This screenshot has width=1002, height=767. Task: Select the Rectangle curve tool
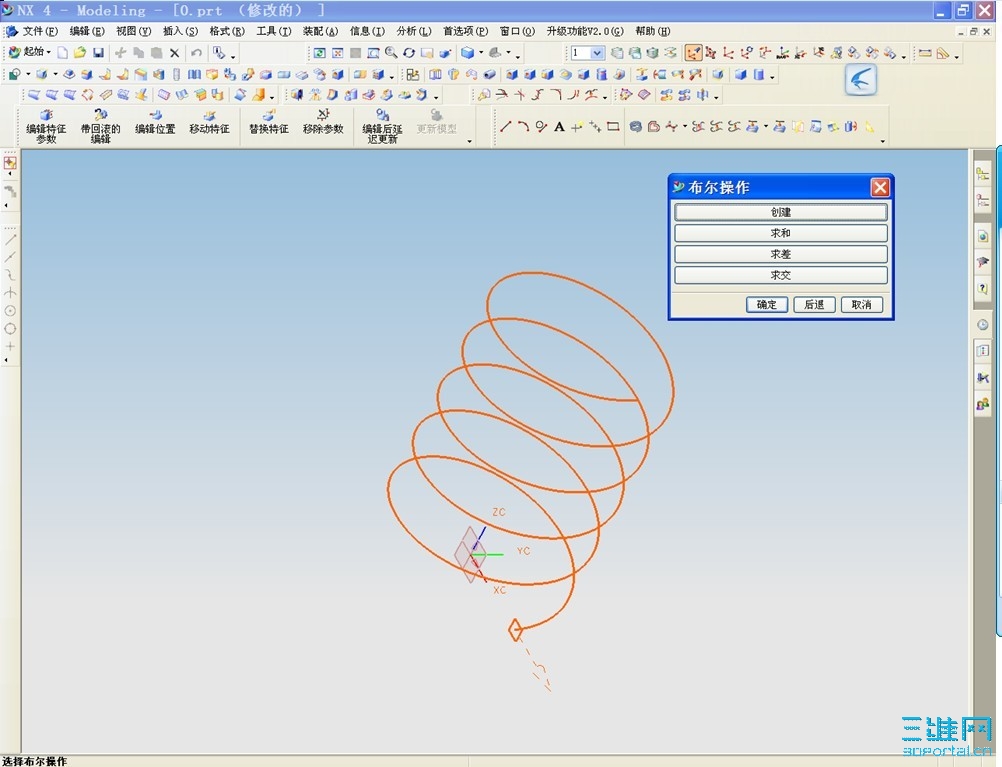tap(613, 127)
